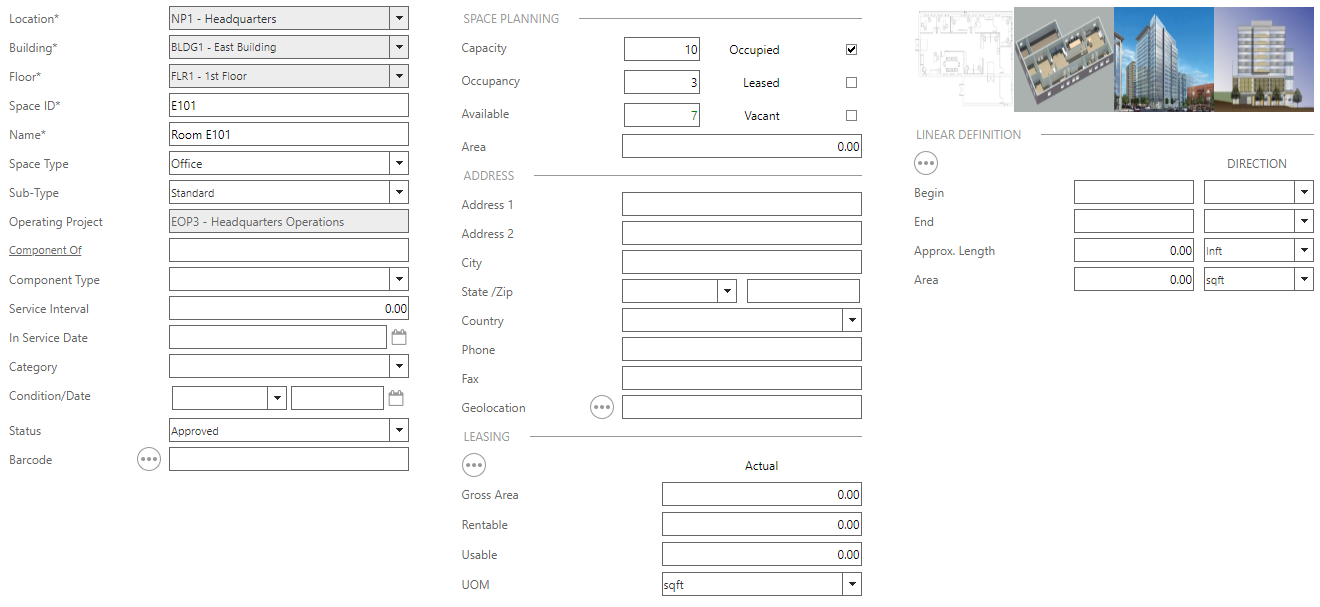Open the Approx. Length unit dropdown
Image resolution: width=1320 pixels, height=607 pixels.
1303,251
